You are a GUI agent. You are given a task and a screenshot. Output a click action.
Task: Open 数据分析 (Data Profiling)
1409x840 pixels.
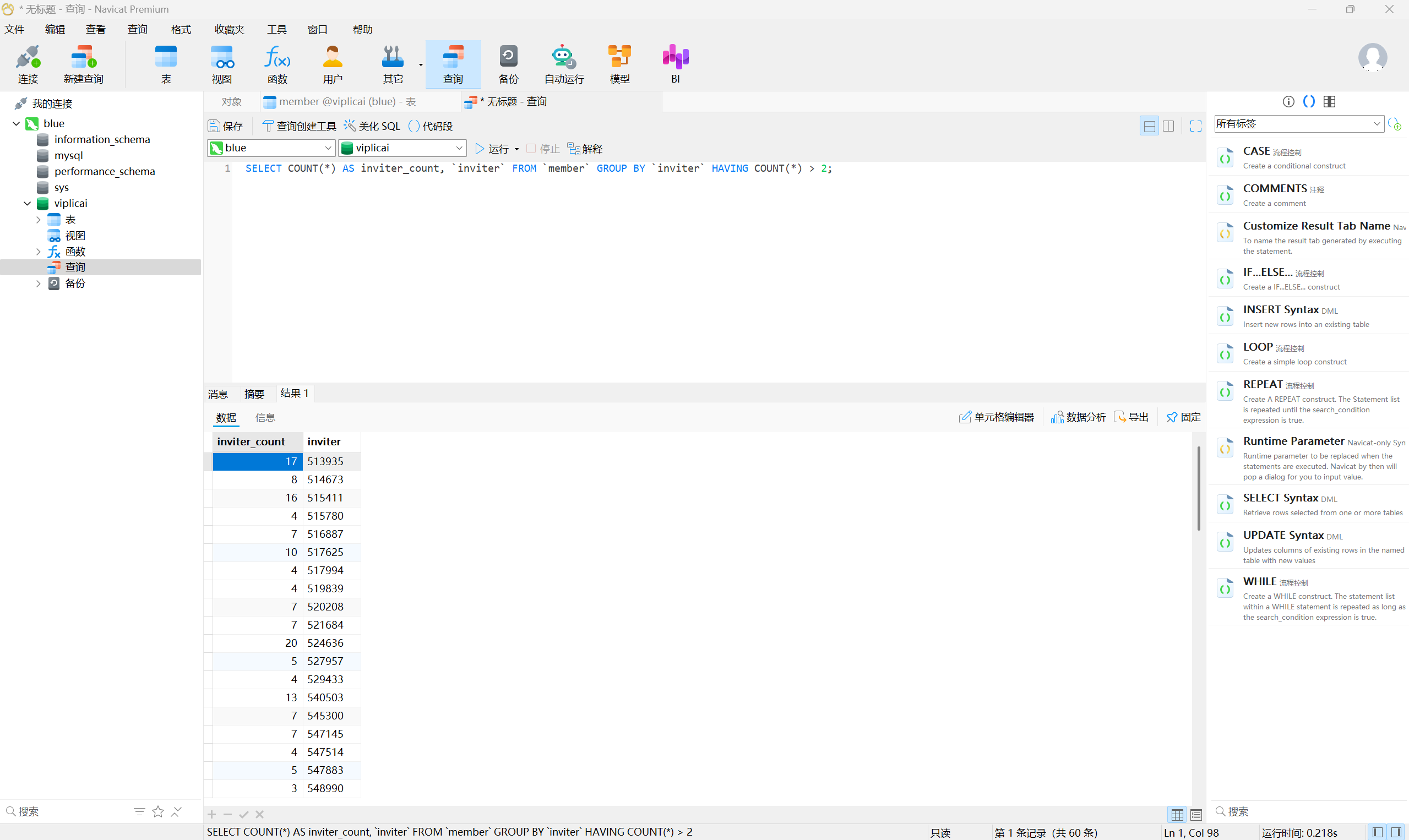coord(1079,417)
